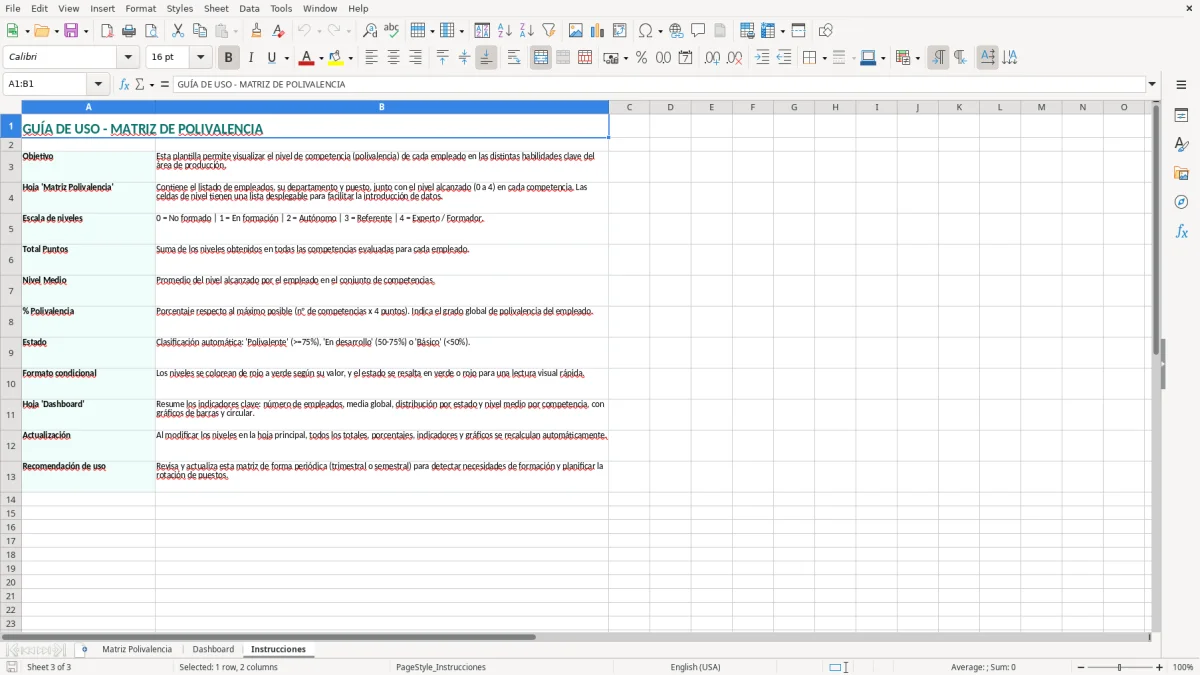Switch to the Matriz Polivalencia sheet tab
The width and height of the screenshot is (1200, 675).
tap(137, 649)
